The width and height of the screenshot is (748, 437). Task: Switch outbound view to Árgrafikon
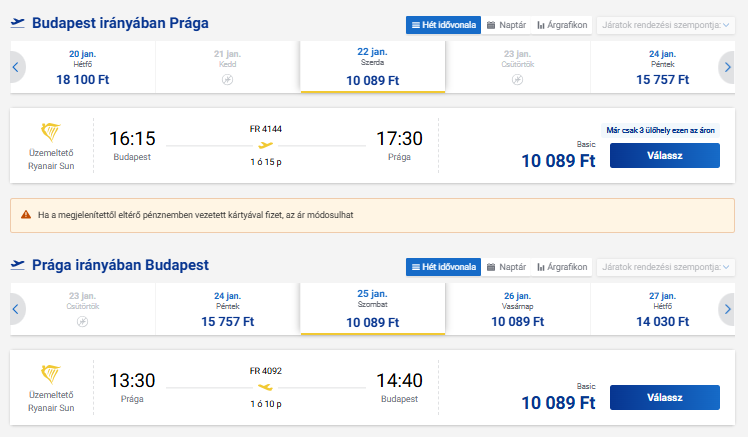pos(562,25)
